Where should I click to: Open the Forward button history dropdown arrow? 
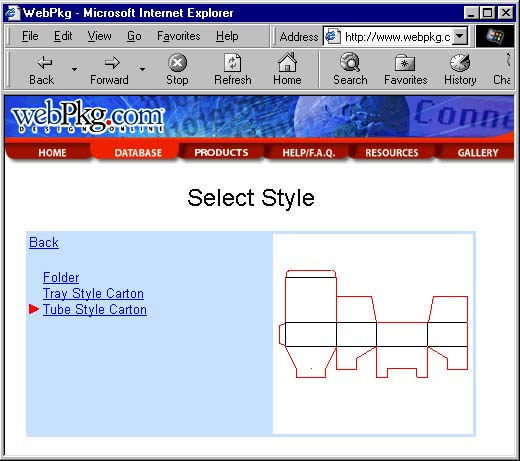(142, 69)
